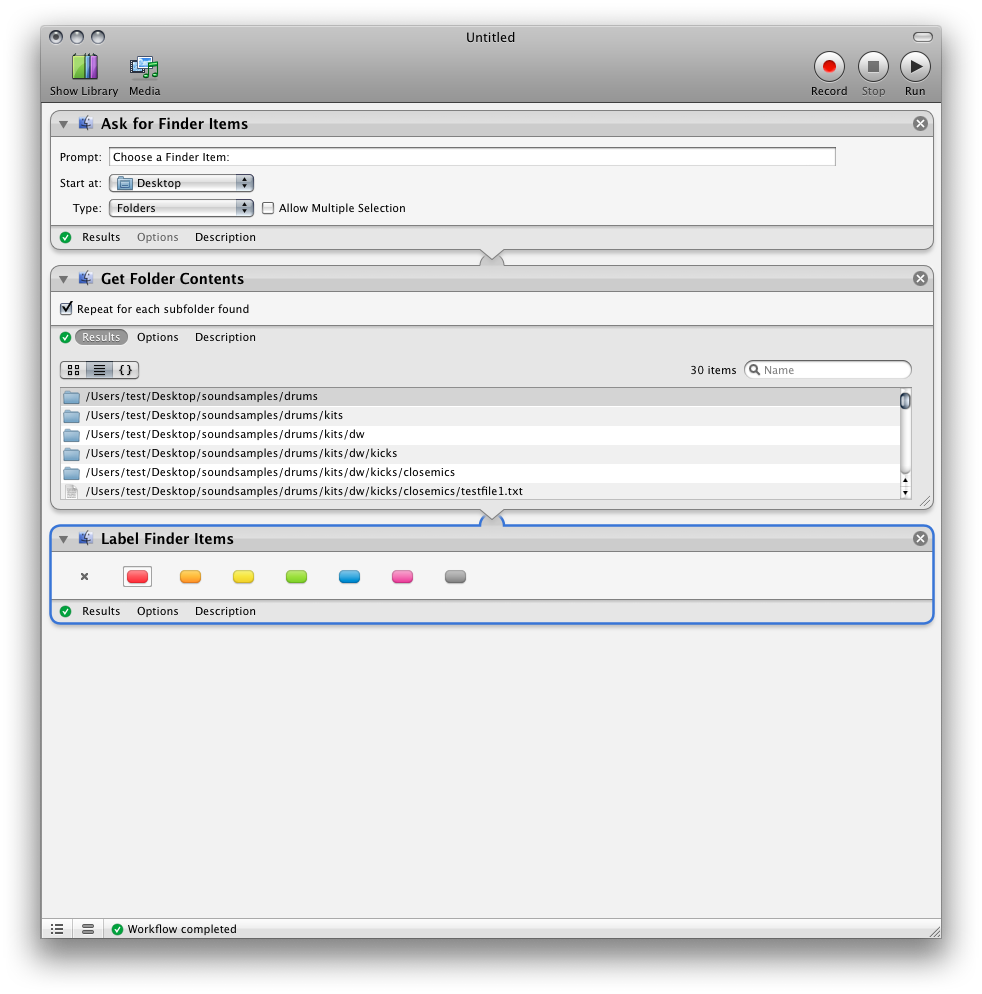Choose the red label color

pos(138,576)
